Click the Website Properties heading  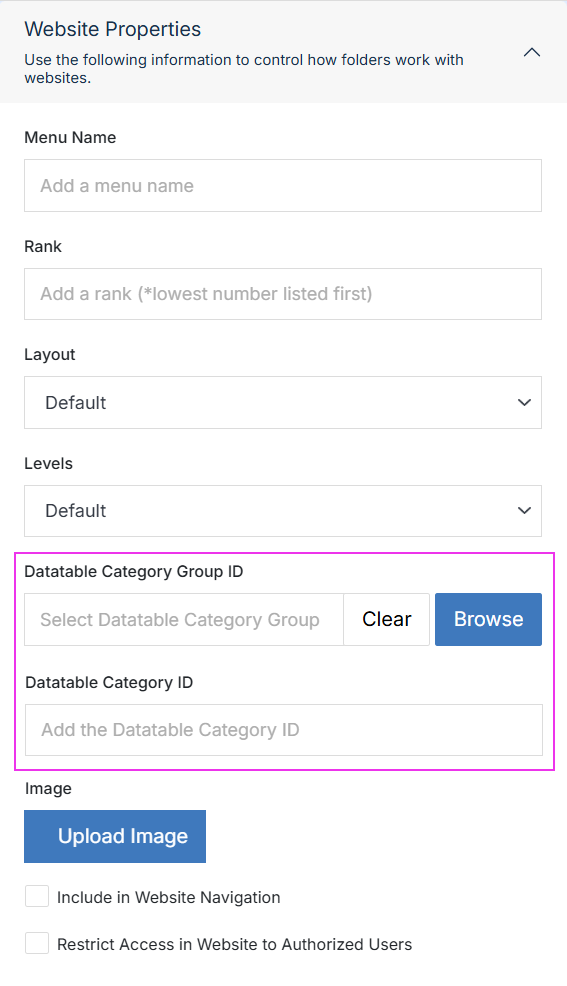[113, 29]
